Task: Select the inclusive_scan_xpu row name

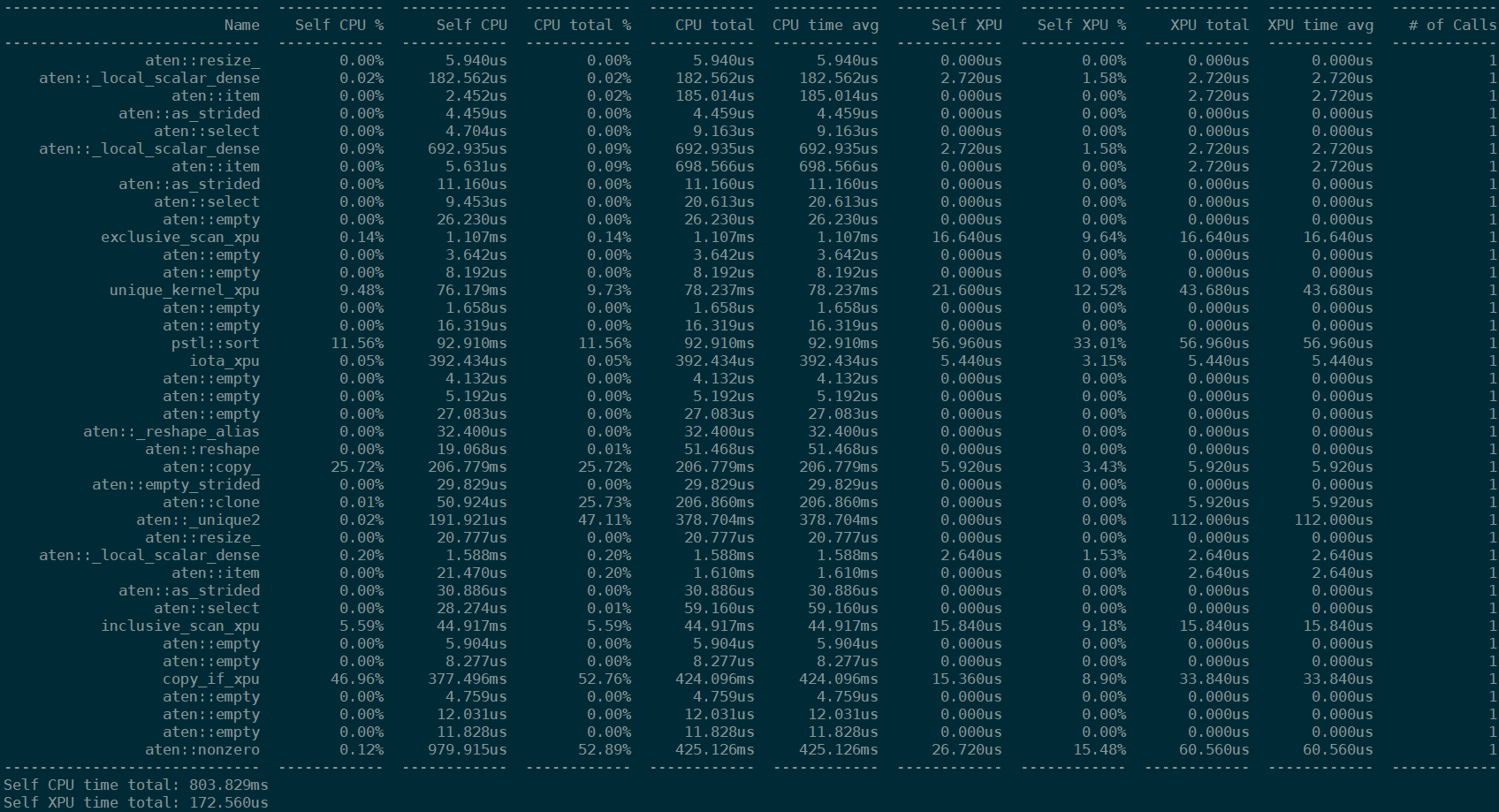Action: 180,626
